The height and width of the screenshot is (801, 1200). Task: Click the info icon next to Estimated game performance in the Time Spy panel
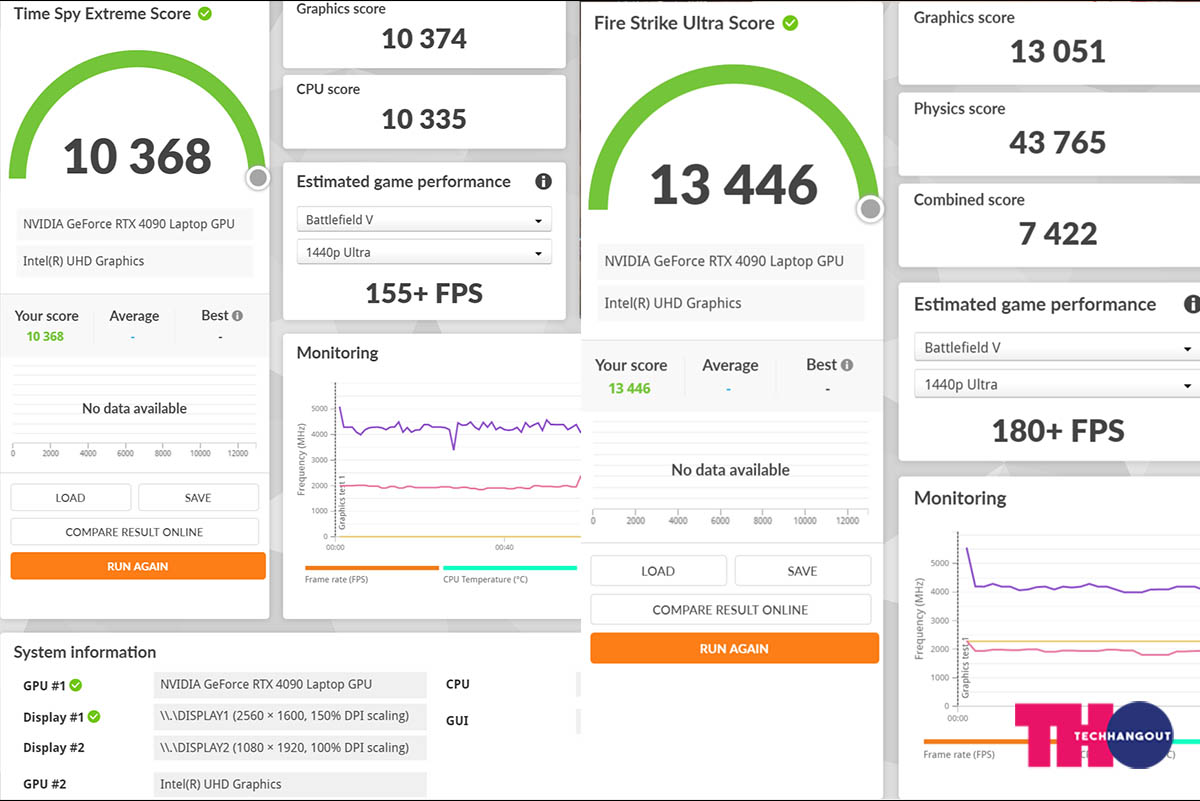[543, 182]
